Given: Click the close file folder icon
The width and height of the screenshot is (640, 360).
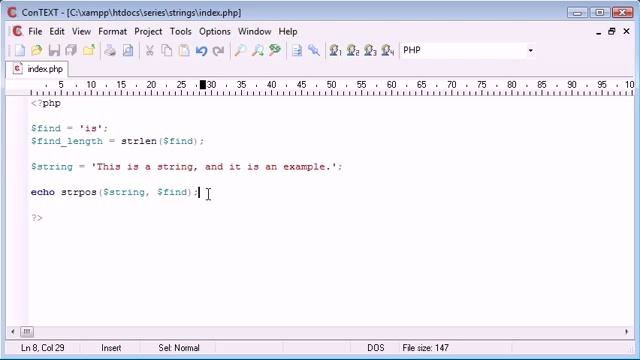Looking at the screenshot, I should coord(89,50).
